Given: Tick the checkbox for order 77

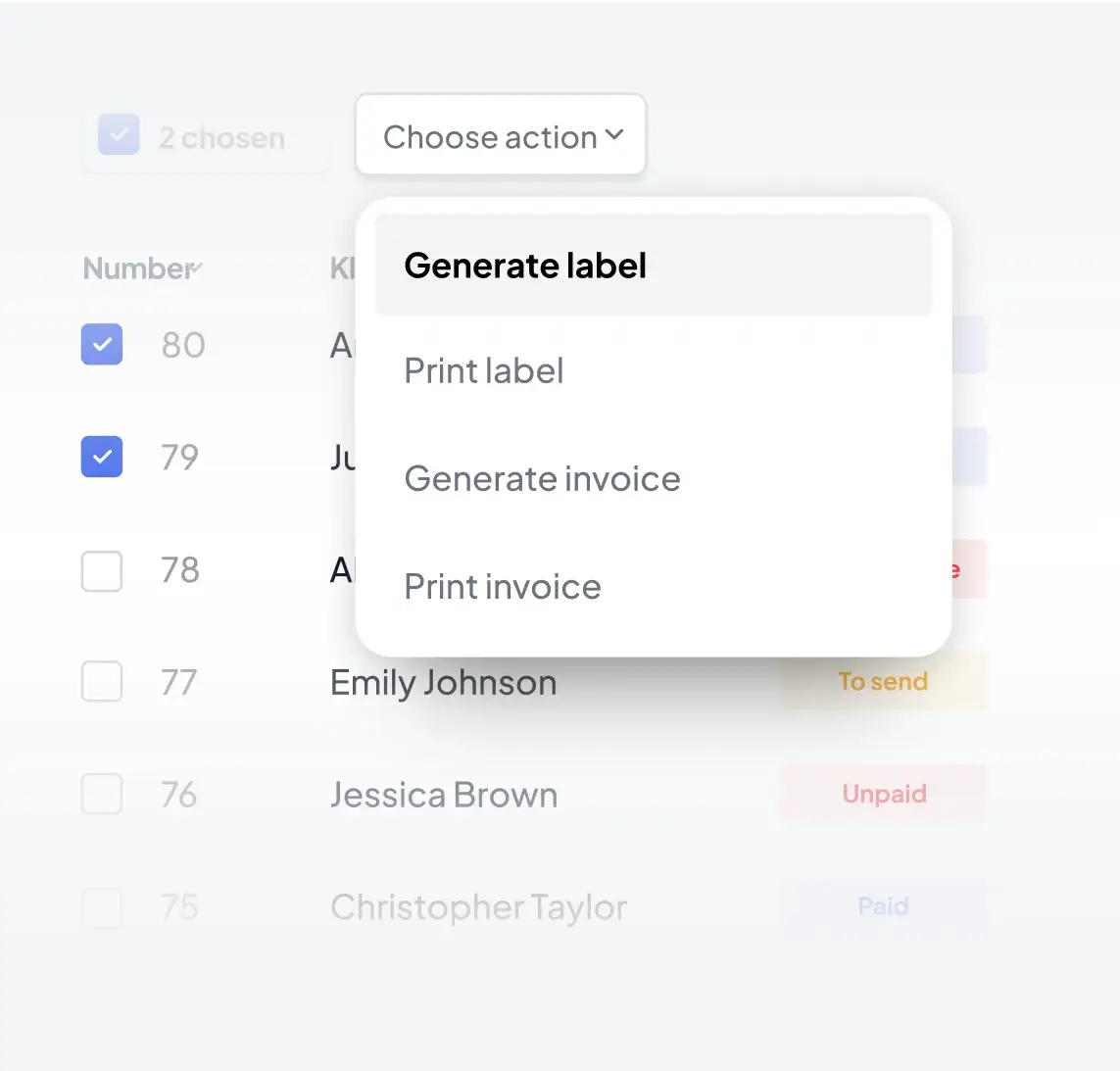Looking at the screenshot, I should (102, 682).
